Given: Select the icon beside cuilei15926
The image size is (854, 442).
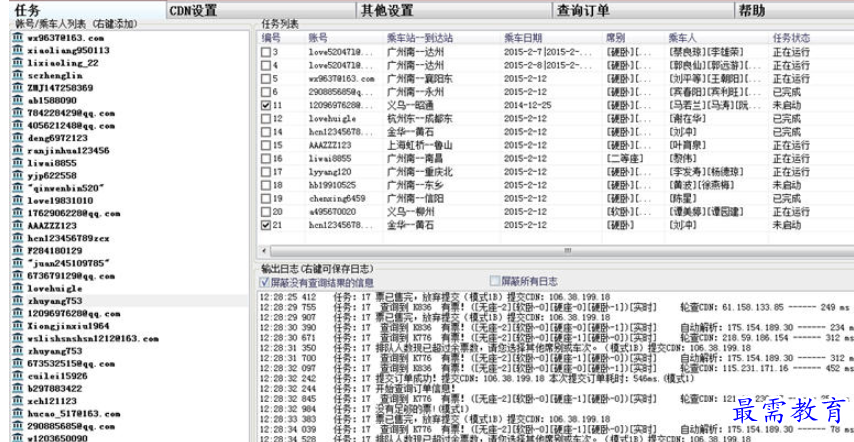Looking at the screenshot, I should click(18, 375).
